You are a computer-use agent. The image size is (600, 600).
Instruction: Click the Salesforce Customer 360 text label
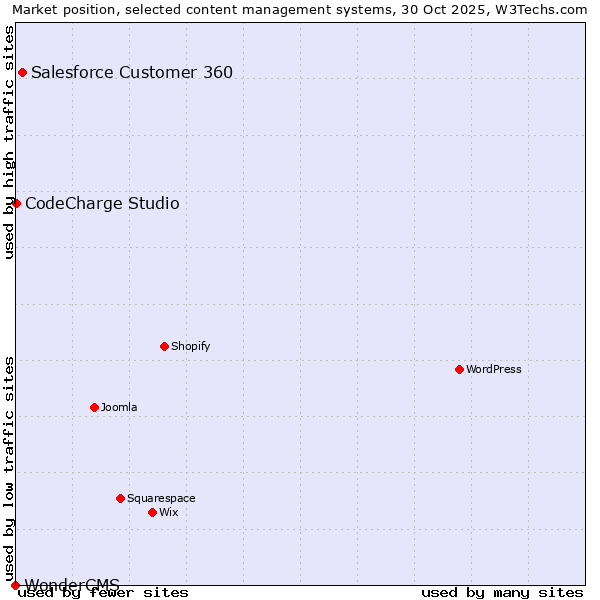132,72
